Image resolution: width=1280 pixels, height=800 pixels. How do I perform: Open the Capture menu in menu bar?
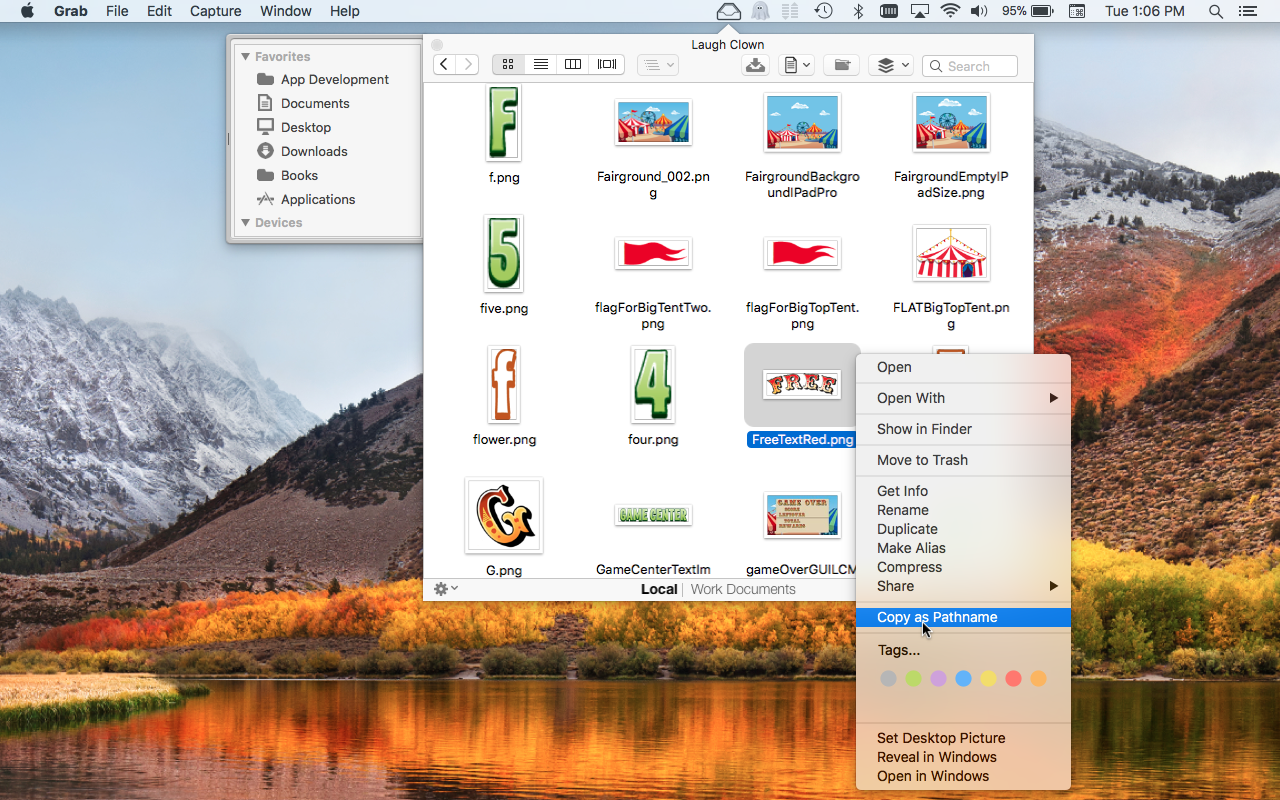click(215, 11)
